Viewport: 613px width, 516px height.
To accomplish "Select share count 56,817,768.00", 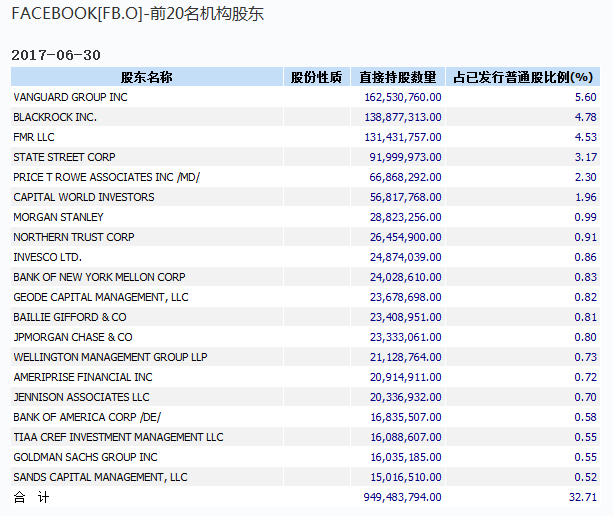I will 405,197.
